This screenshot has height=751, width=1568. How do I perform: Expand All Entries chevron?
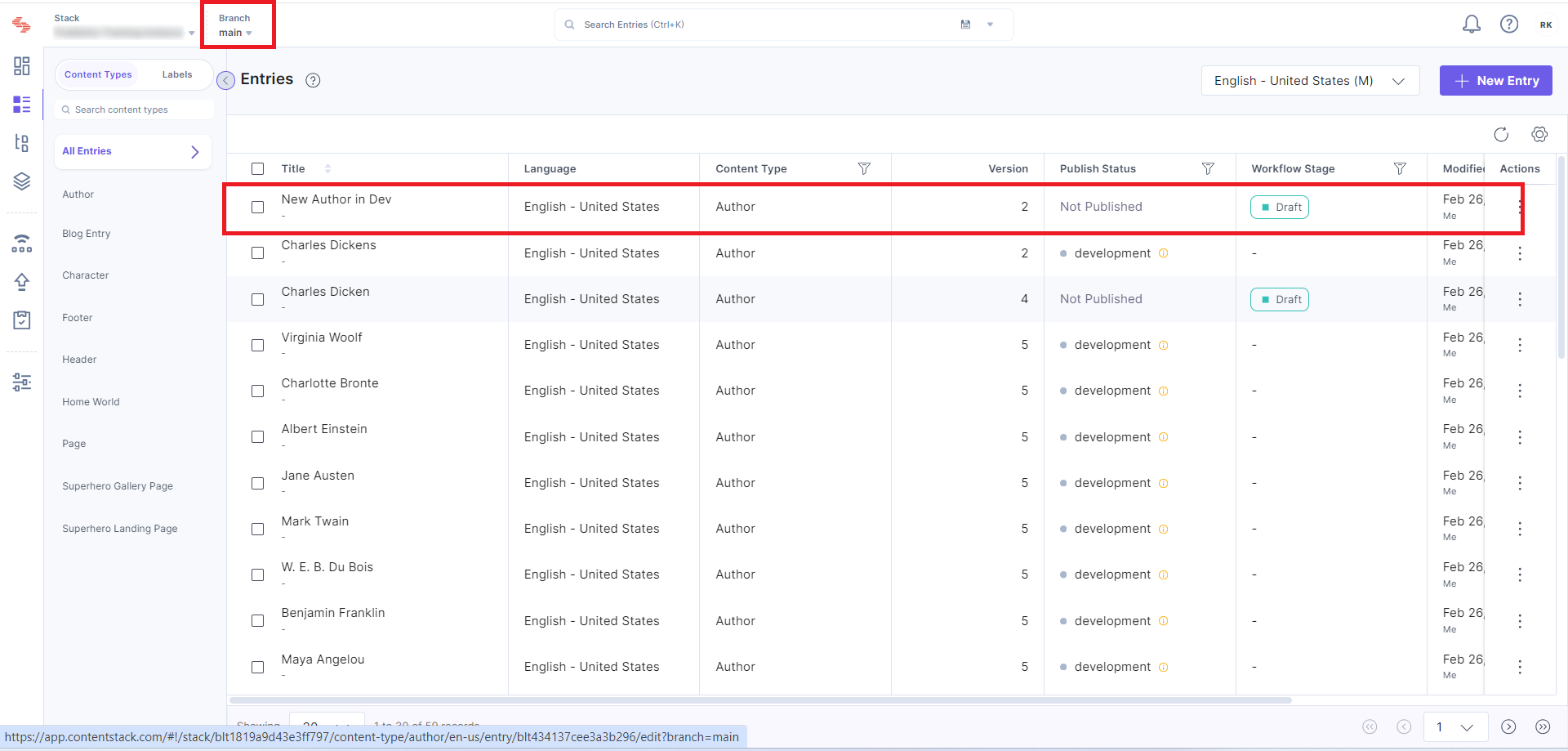(x=195, y=152)
